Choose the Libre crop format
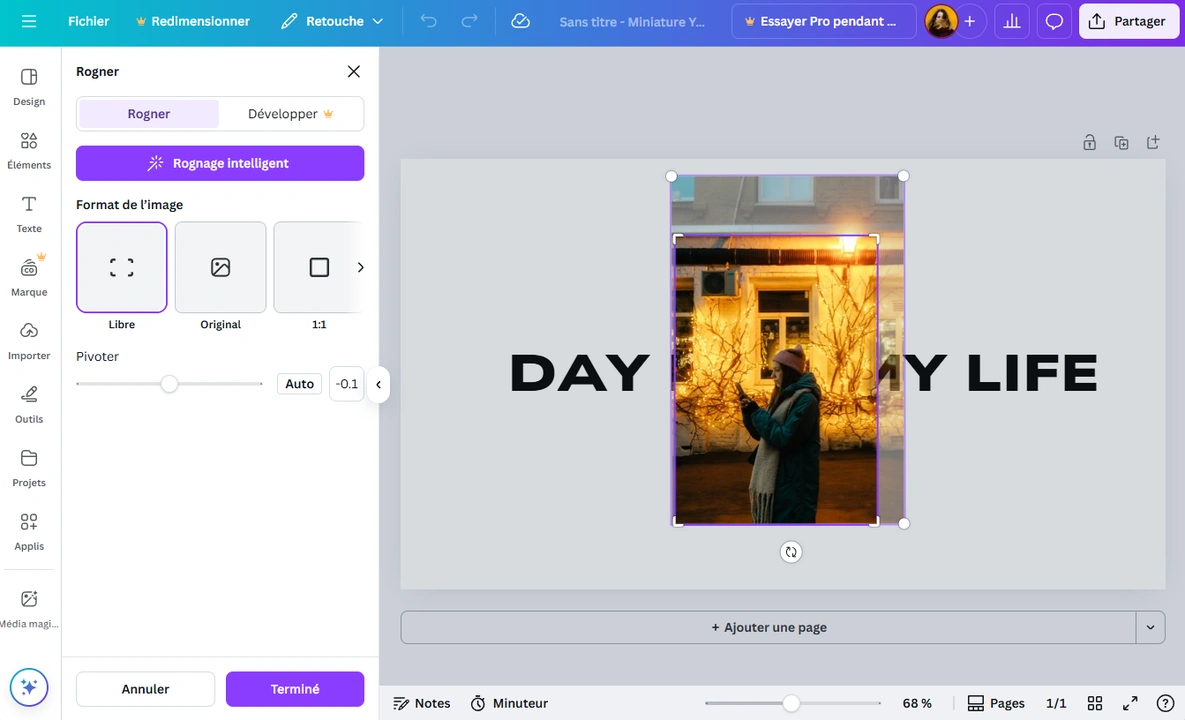The height and width of the screenshot is (720, 1185). tap(121, 267)
